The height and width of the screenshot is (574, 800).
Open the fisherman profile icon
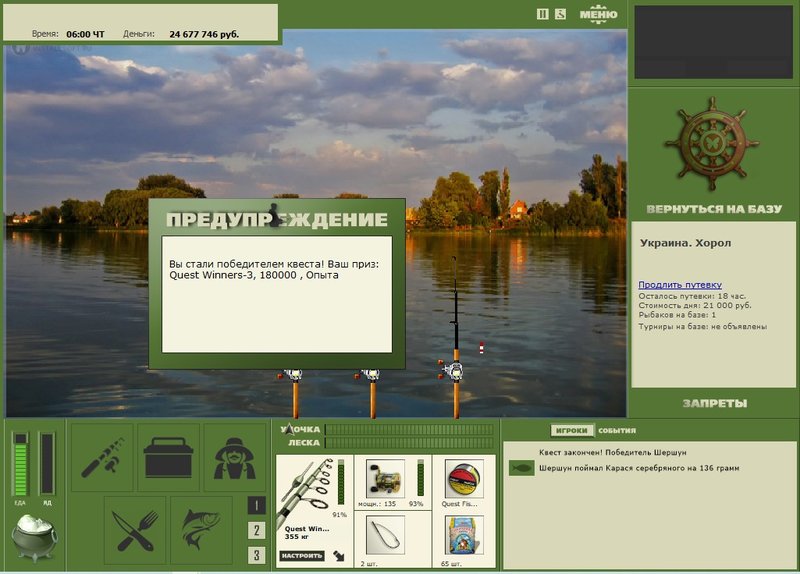[235, 457]
